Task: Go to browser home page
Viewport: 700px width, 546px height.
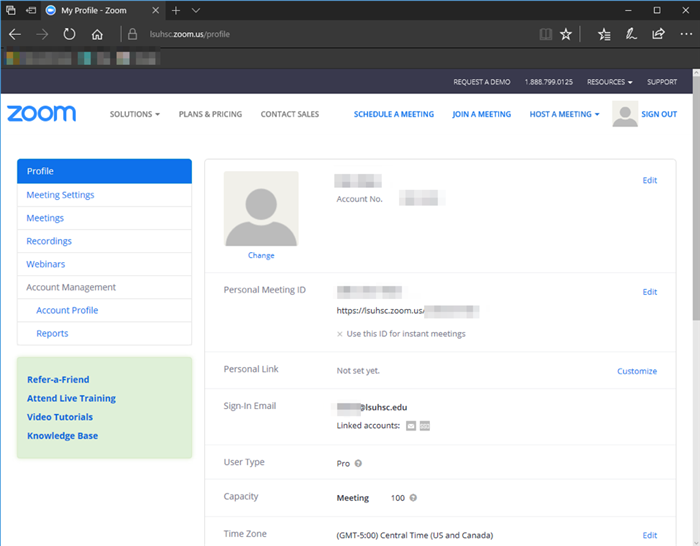Action: point(97,34)
